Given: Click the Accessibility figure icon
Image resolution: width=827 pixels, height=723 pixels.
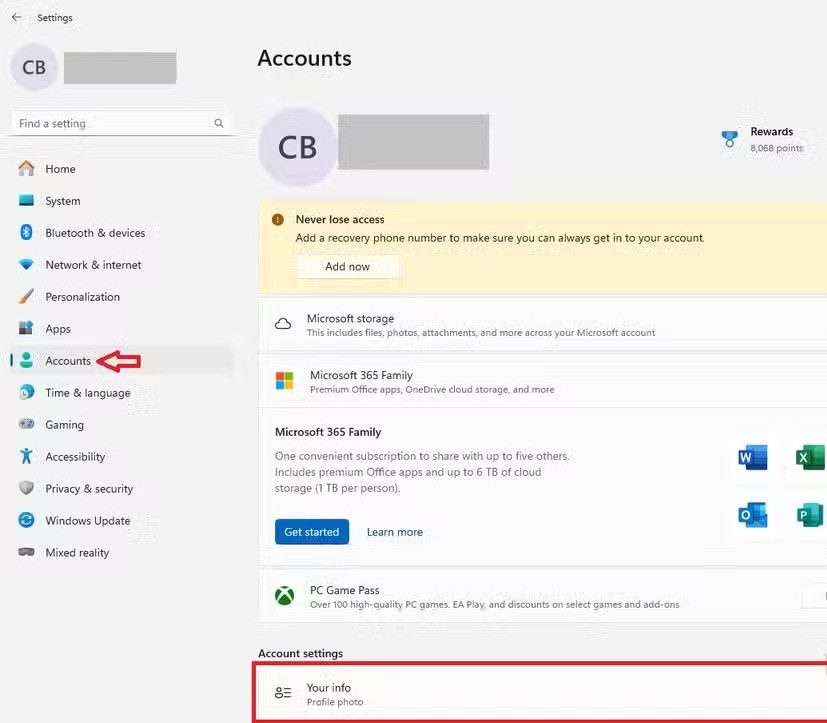Looking at the screenshot, I should click(26, 456).
